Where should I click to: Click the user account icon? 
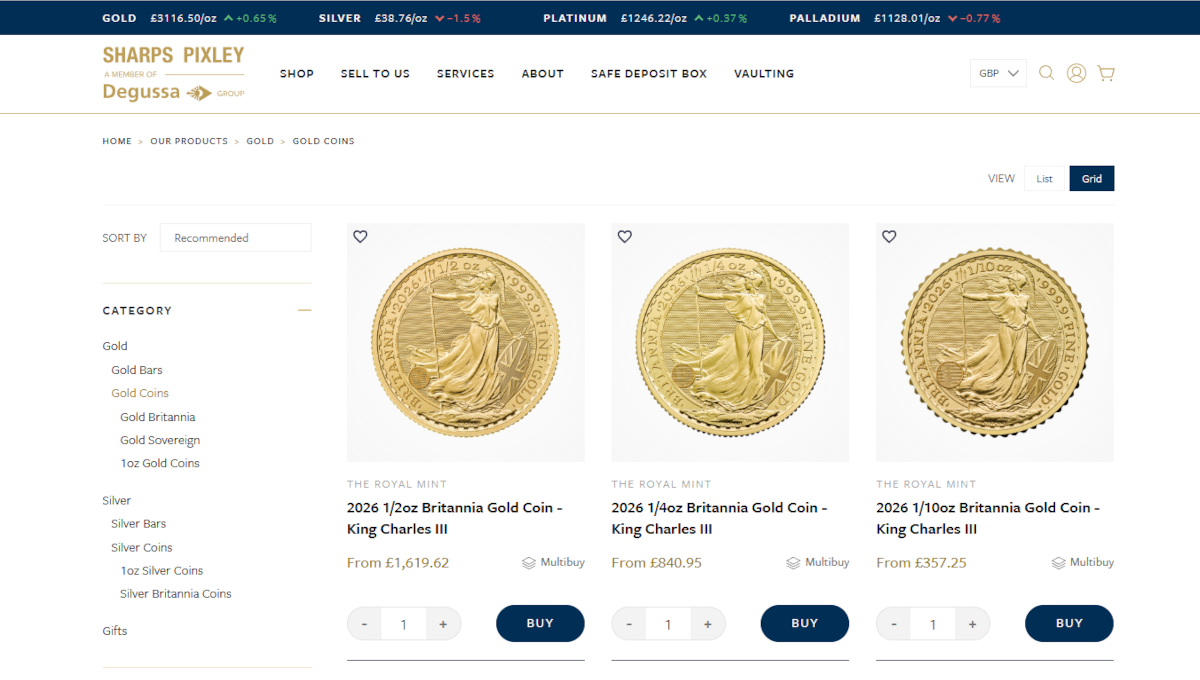tap(1076, 73)
